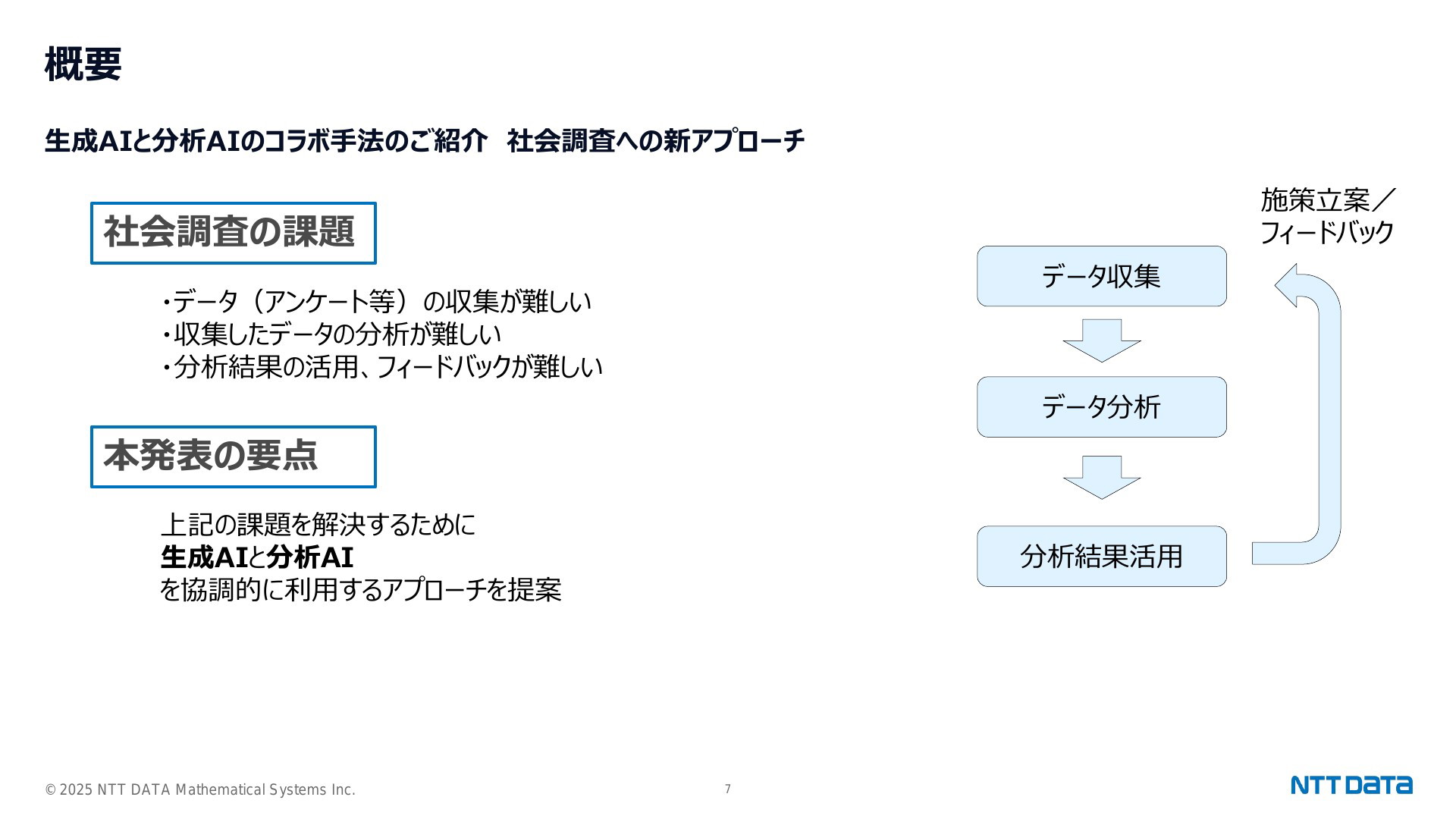Click the データ分析 flow box
The width and height of the screenshot is (1456, 819).
(x=1101, y=406)
